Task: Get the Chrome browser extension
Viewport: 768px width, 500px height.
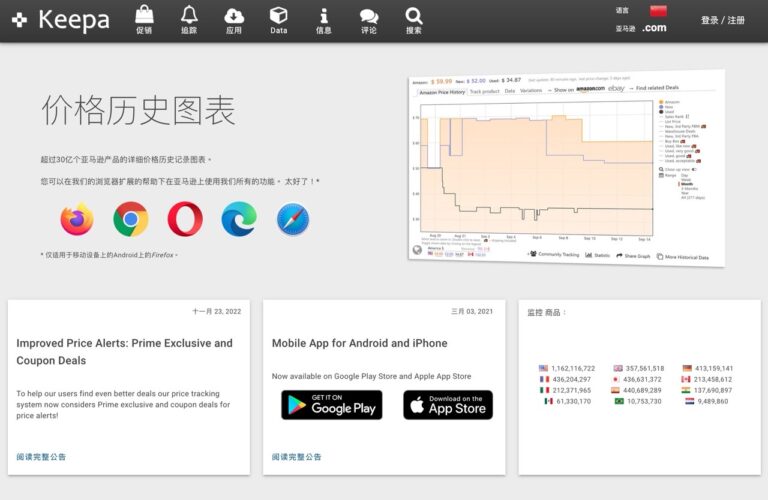Action: pyautogui.click(x=131, y=219)
